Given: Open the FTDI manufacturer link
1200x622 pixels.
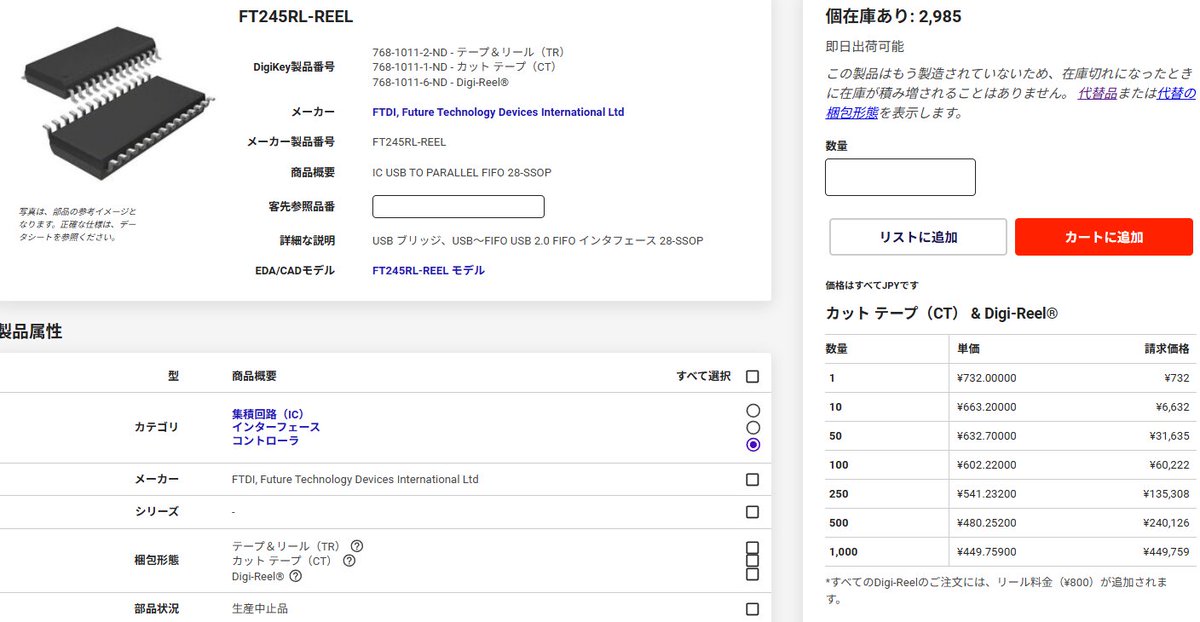Looking at the screenshot, I should (498, 113).
